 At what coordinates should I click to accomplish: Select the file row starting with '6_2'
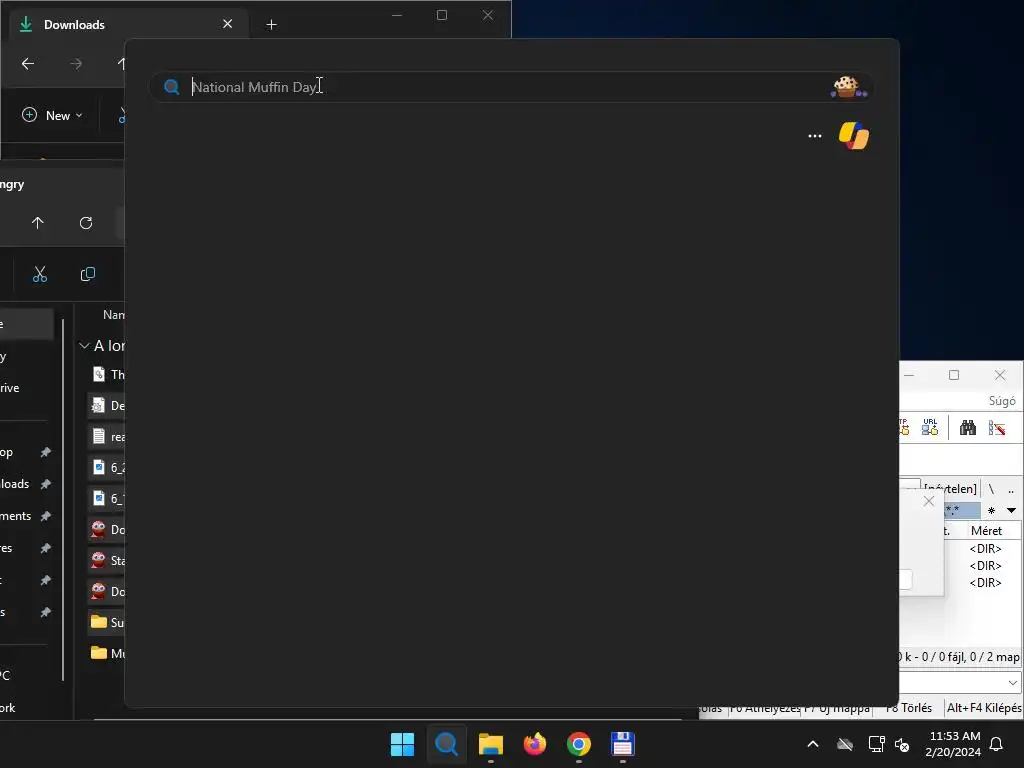pos(106,468)
